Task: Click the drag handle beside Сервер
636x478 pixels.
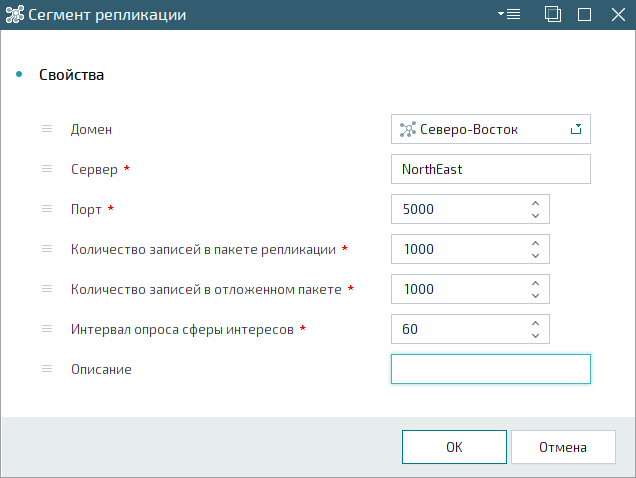Action: pyautogui.click(x=47, y=169)
